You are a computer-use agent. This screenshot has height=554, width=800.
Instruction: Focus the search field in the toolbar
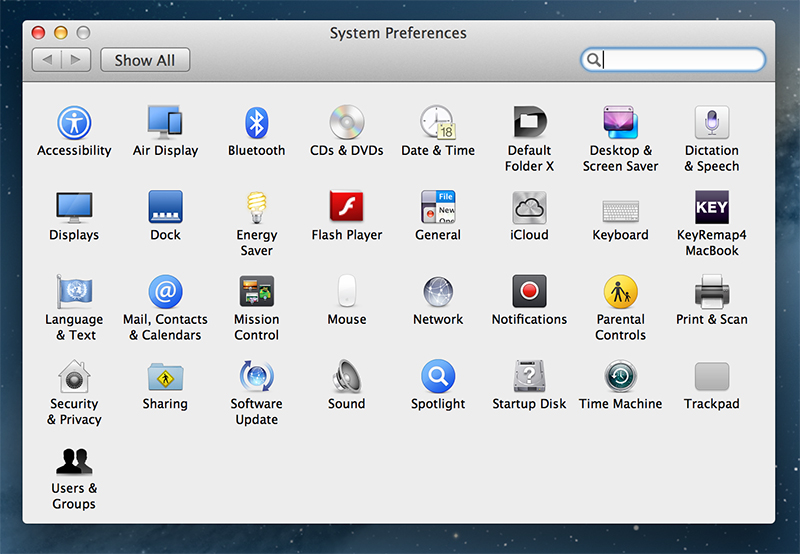tap(673, 60)
